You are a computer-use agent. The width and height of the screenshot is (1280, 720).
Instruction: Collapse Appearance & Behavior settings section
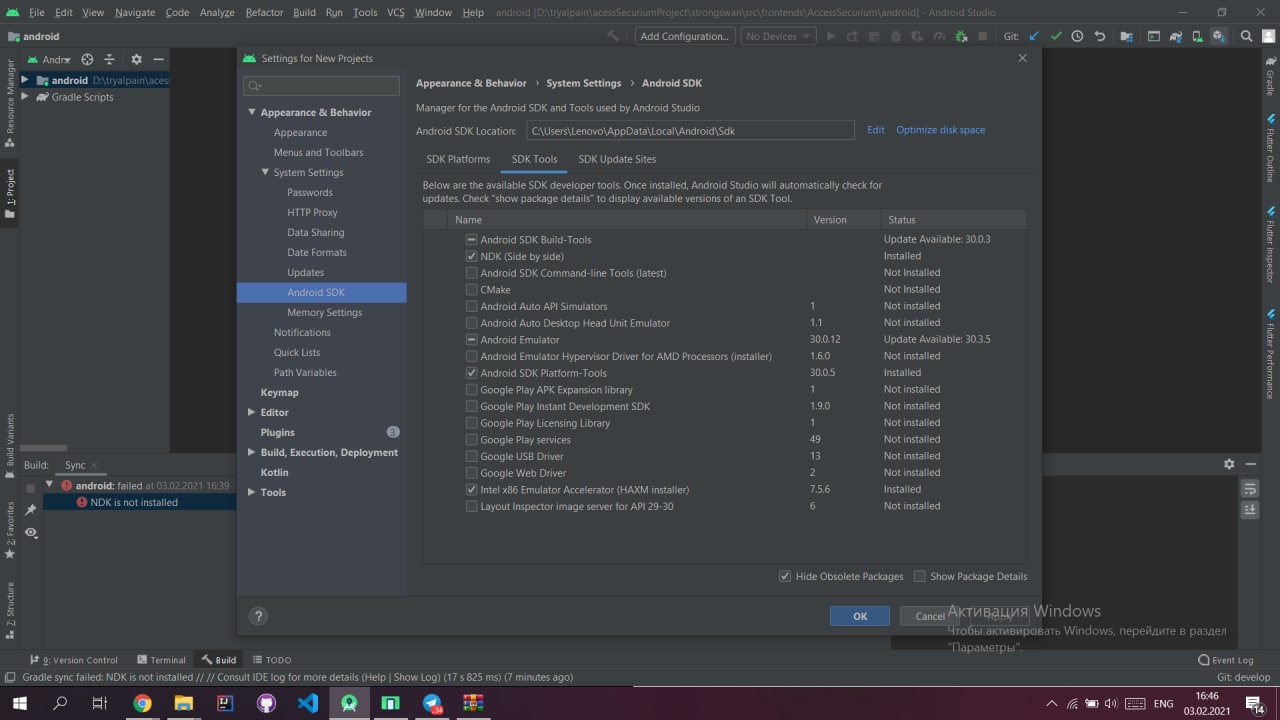(252, 112)
